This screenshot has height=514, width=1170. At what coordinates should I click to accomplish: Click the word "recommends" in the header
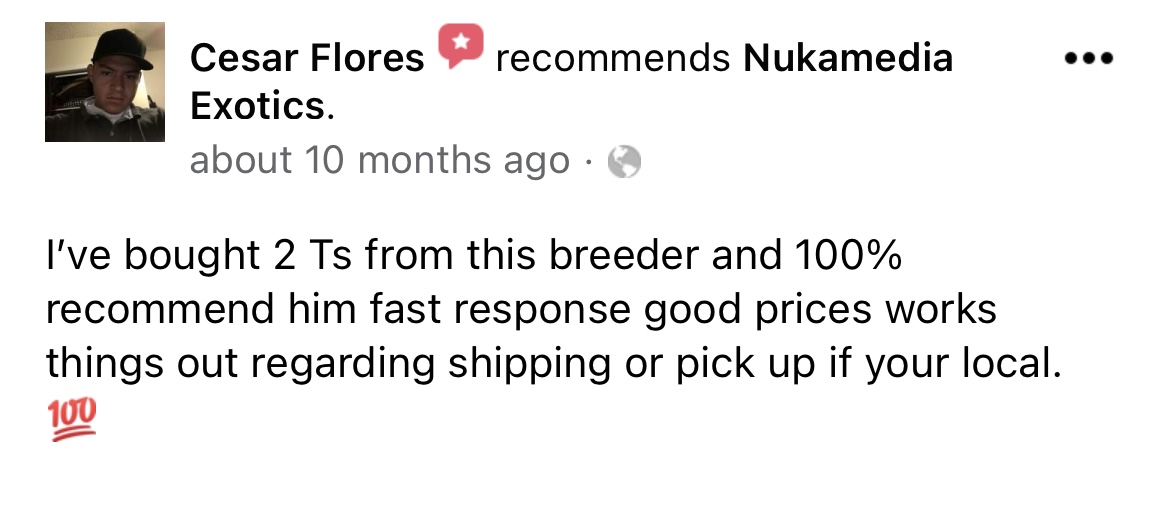pyautogui.click(x=613, y=58)
